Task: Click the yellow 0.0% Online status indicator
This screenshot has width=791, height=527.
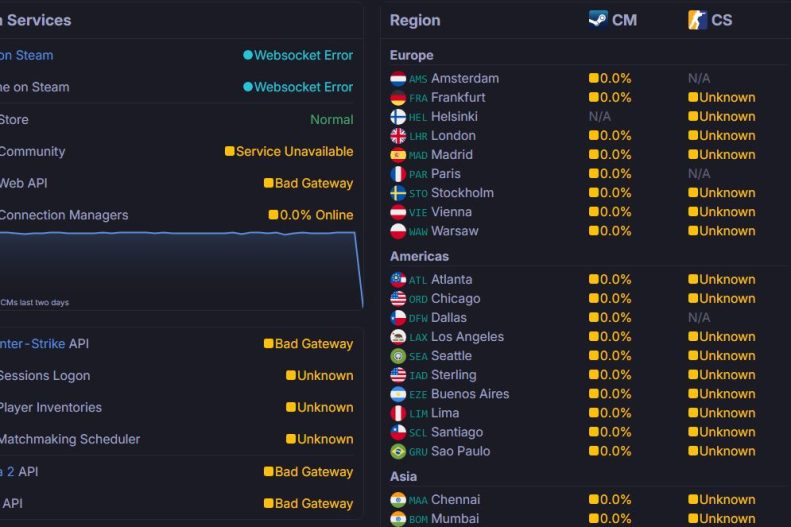Action: coord(311,215)
